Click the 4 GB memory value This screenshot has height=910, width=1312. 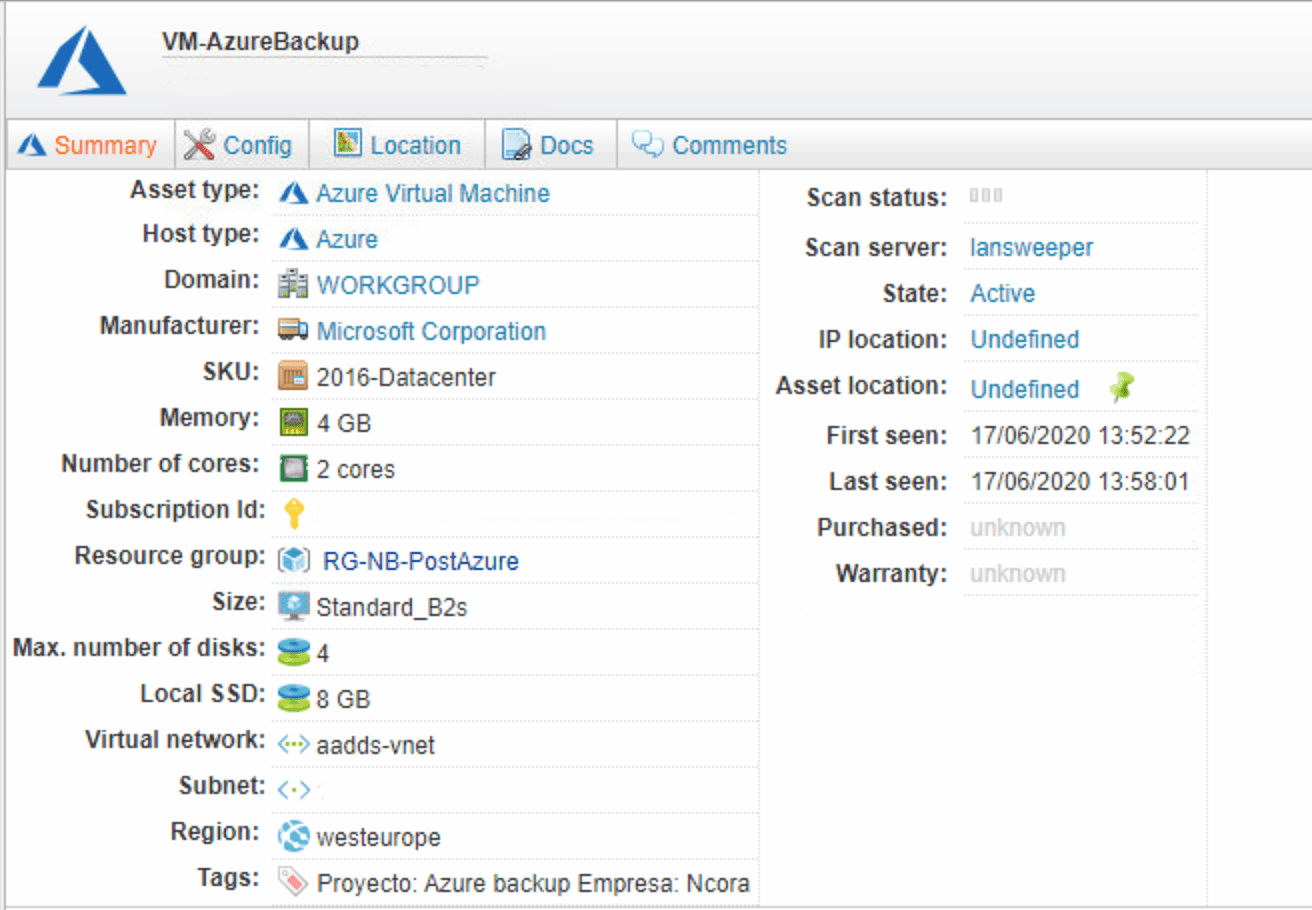click(344, 423)
